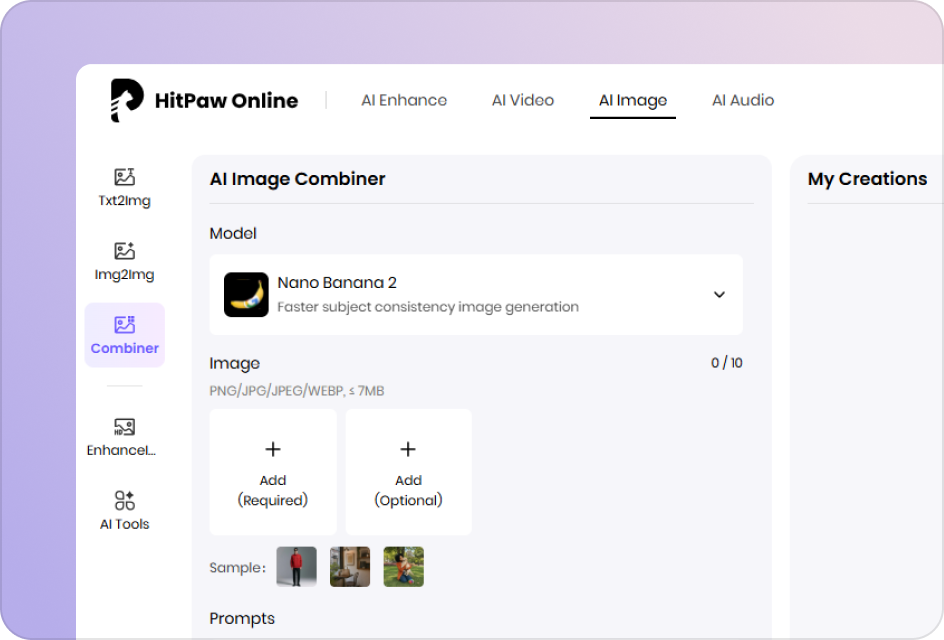Image resolution: width=944 pixels, height=640 pixels.
Task: Open the AI Tools sidebar item
Action: click(x=125, y=511)
